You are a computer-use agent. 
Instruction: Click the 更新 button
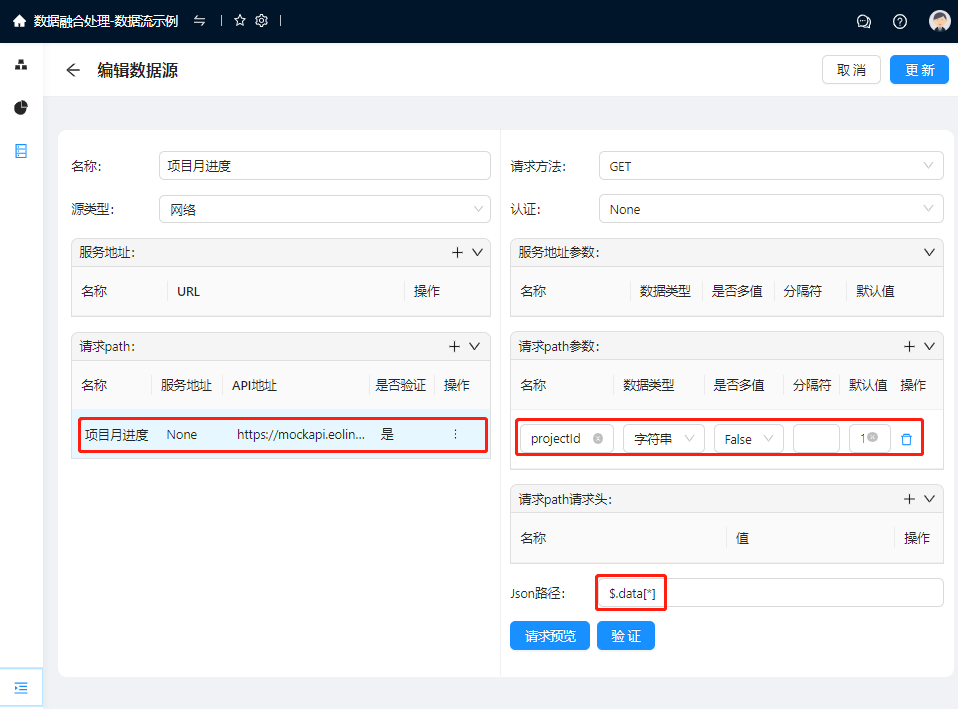point(919,70)
